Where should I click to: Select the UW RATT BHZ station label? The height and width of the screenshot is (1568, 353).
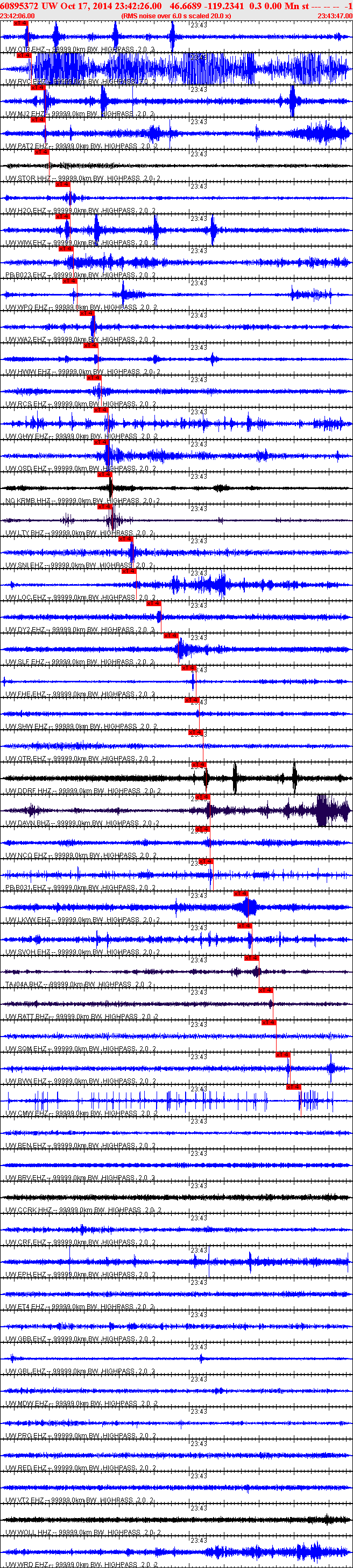click(x=82, y=1017)
